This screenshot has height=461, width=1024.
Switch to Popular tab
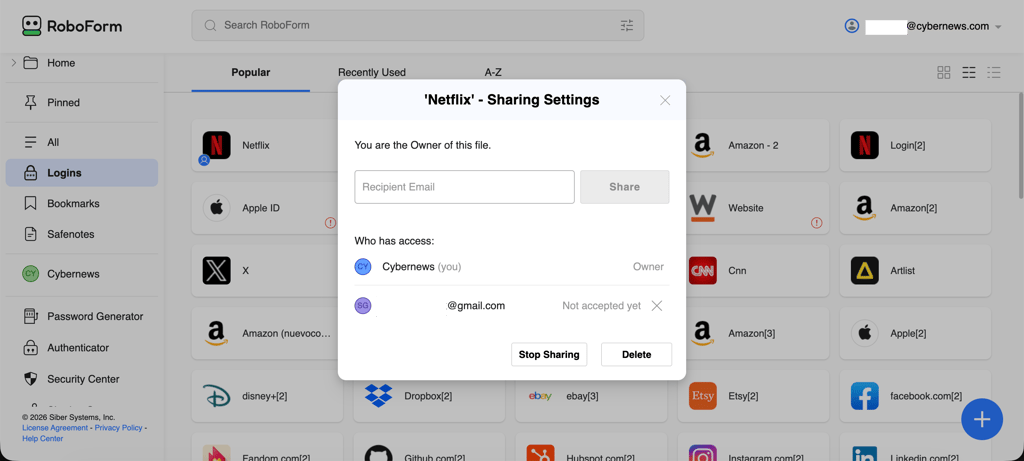(x=251, y=72)
